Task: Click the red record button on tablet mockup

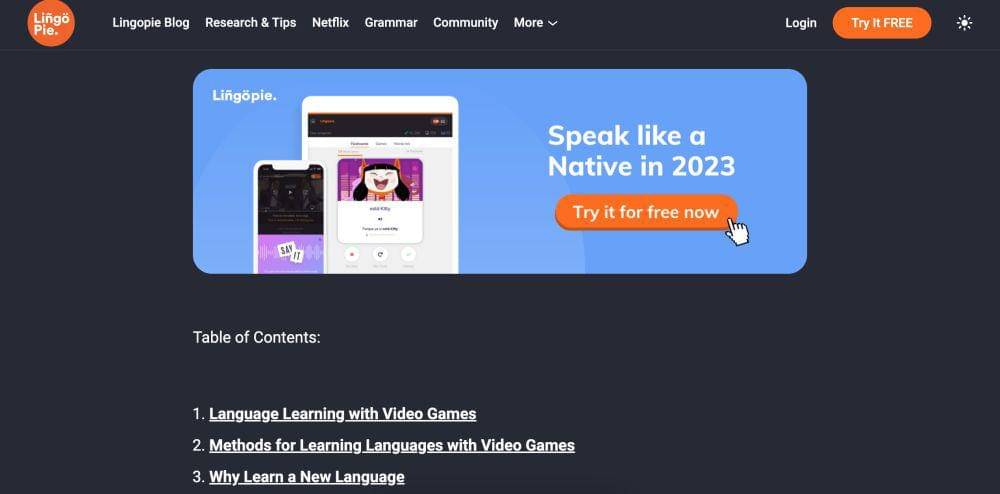Action: (351, 254)
